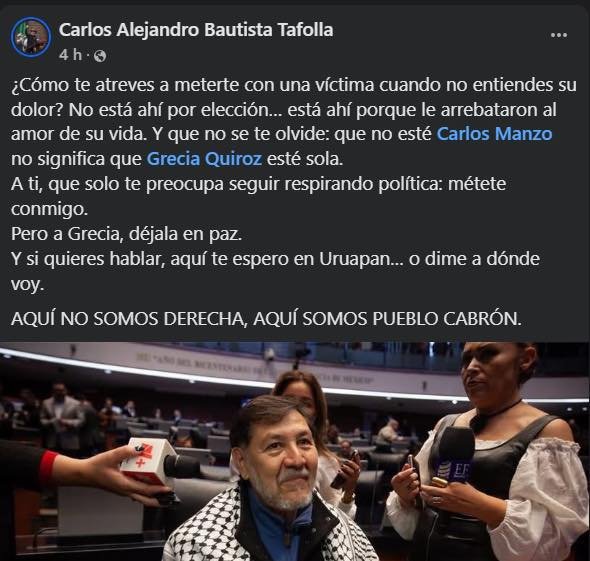Image resolution: width=590 pixels, height=561 pixels.
Task: Open the tagged Grecia Quiroz profile link
Action: coord(204,159)
